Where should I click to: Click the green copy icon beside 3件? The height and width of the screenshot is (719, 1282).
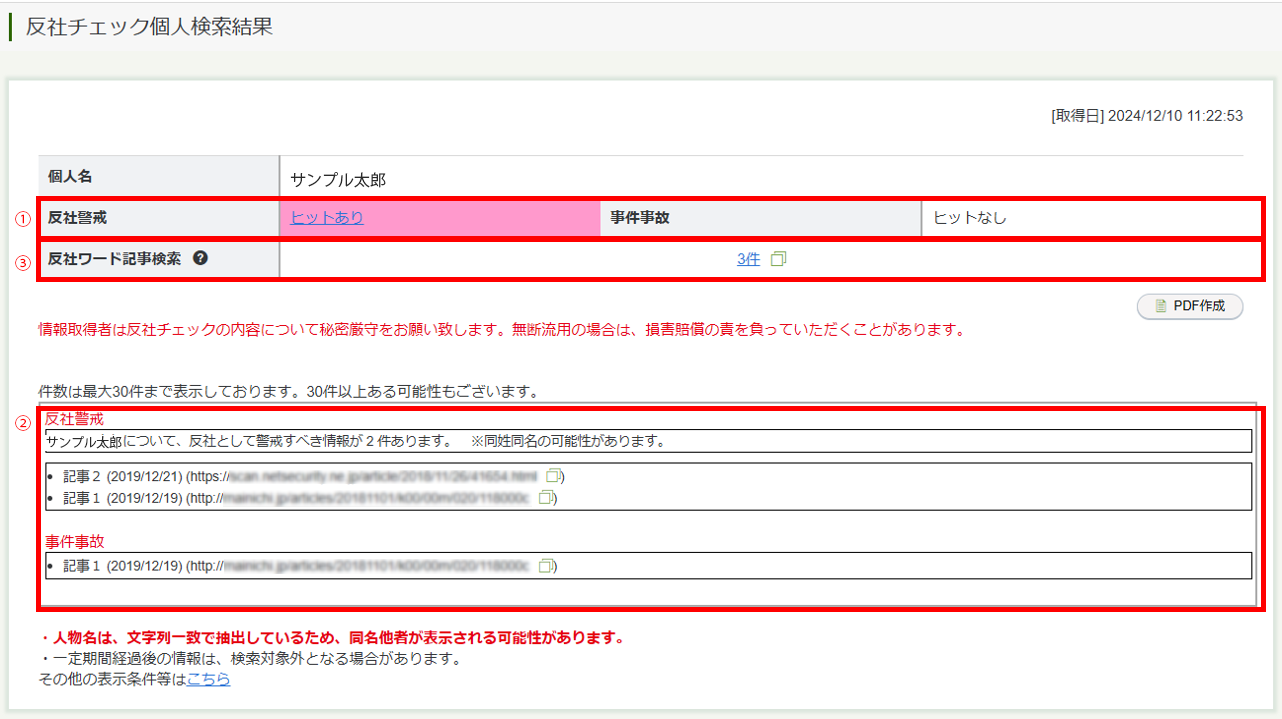point(779,258)
